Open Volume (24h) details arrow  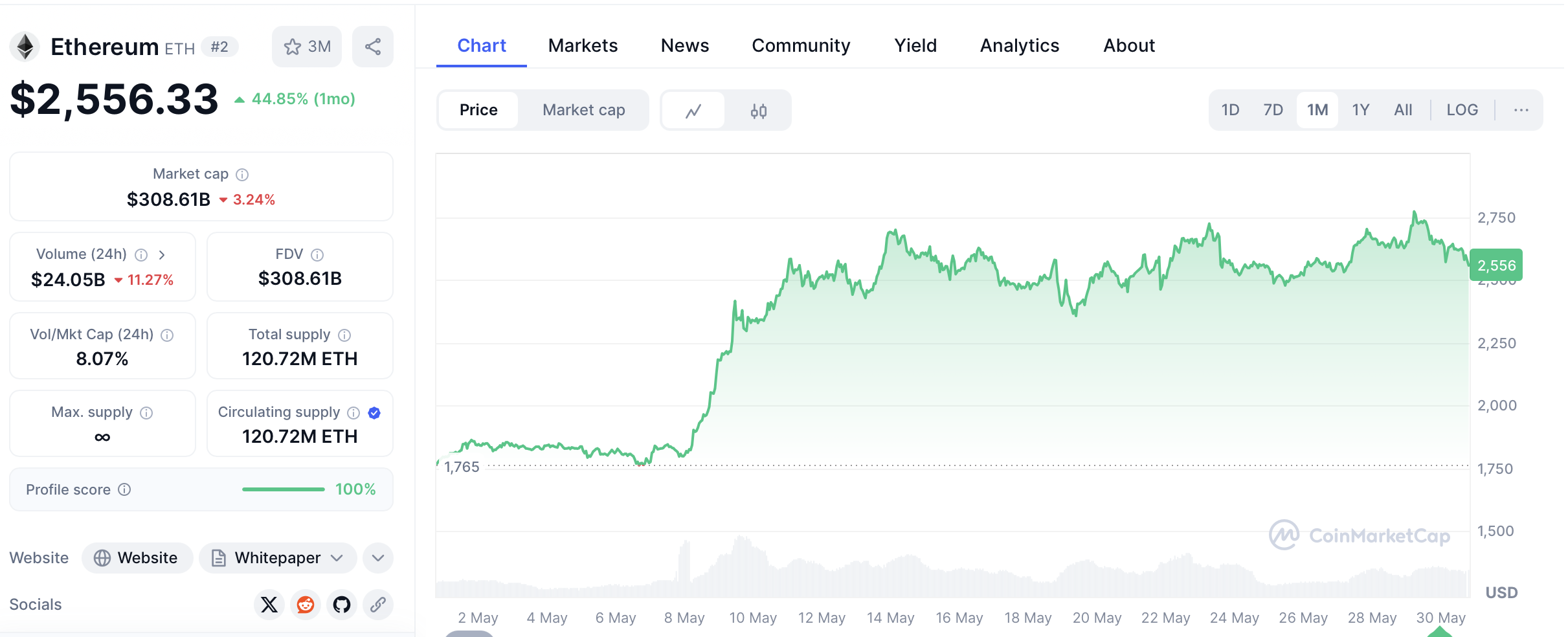[162, 255]
